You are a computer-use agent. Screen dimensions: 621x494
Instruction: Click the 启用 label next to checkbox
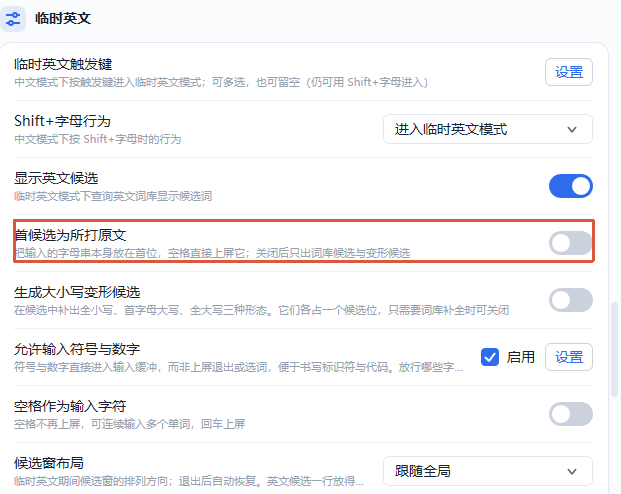(x=520, y=357)
